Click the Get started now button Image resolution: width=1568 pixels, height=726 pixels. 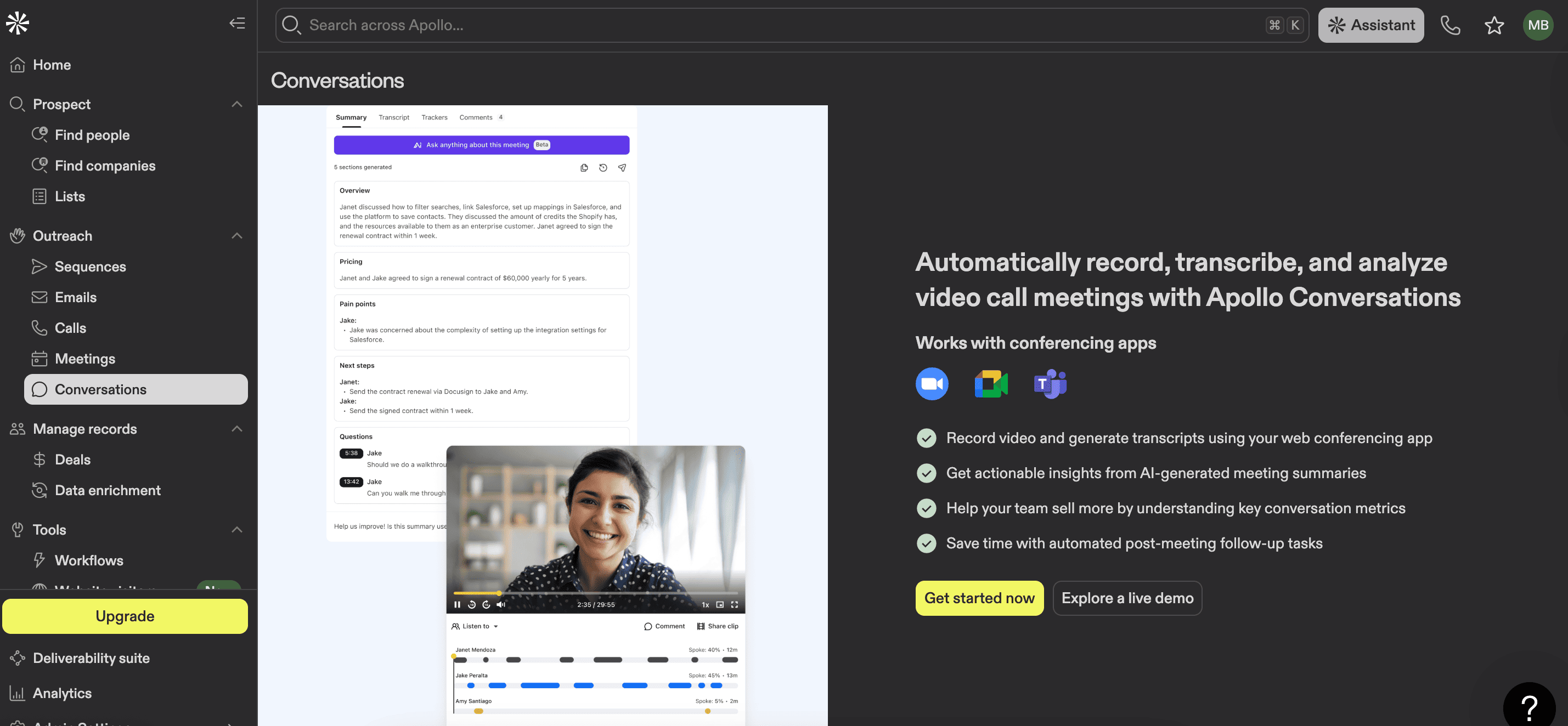click(x=979, y=598)
